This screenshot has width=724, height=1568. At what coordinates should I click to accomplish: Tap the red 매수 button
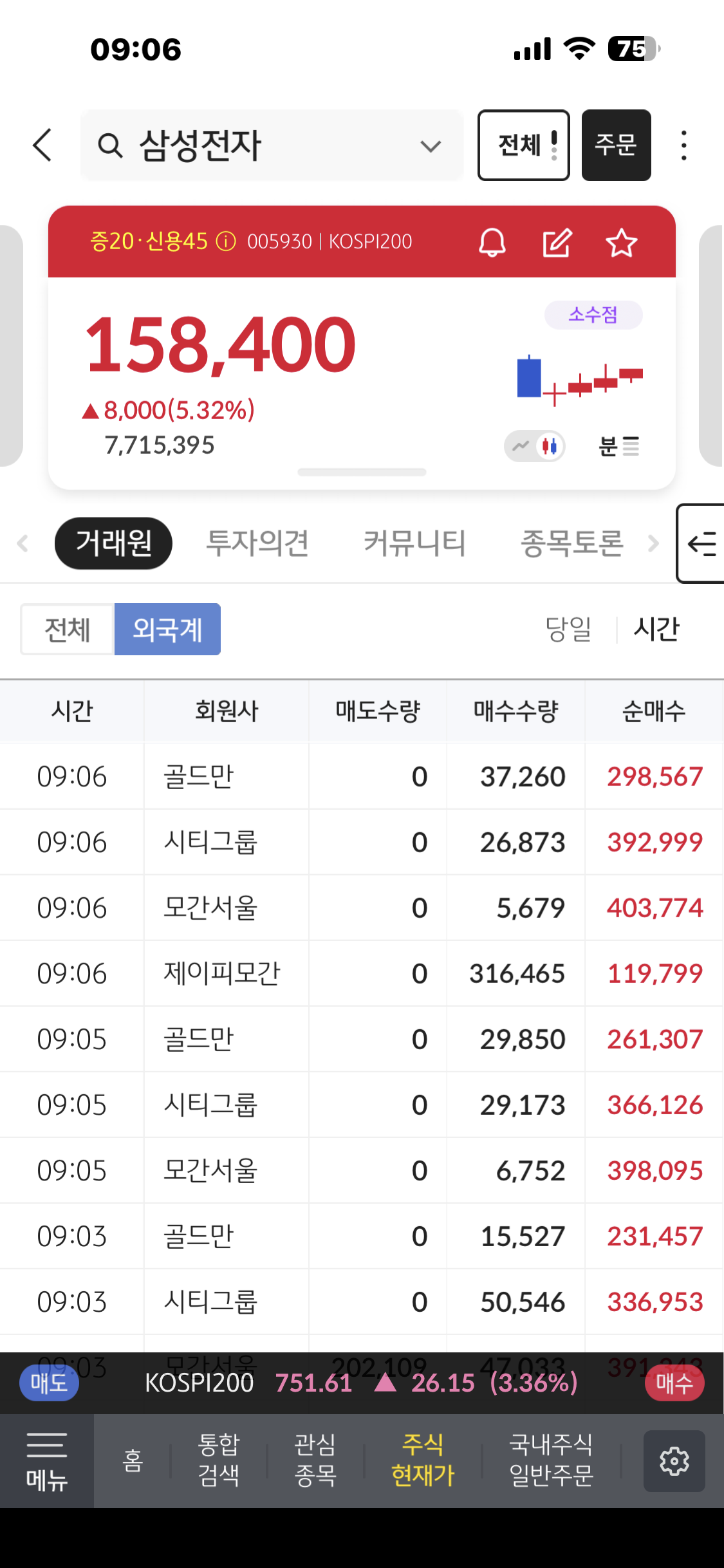point(674,1383)
